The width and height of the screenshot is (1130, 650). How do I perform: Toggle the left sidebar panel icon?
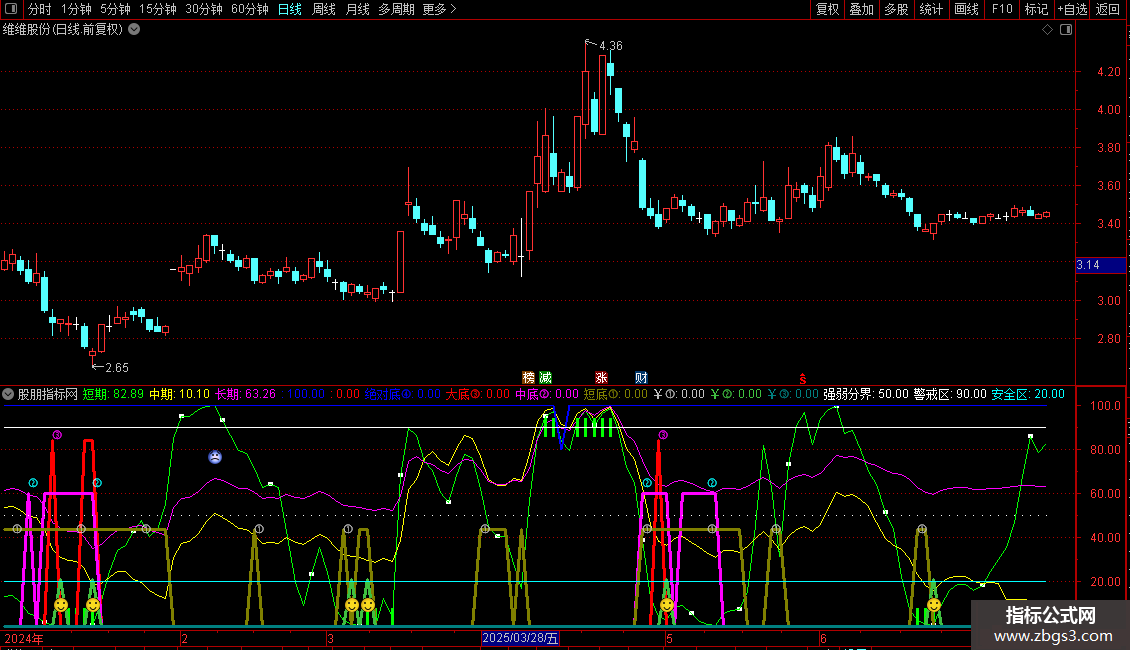(9, 10)
